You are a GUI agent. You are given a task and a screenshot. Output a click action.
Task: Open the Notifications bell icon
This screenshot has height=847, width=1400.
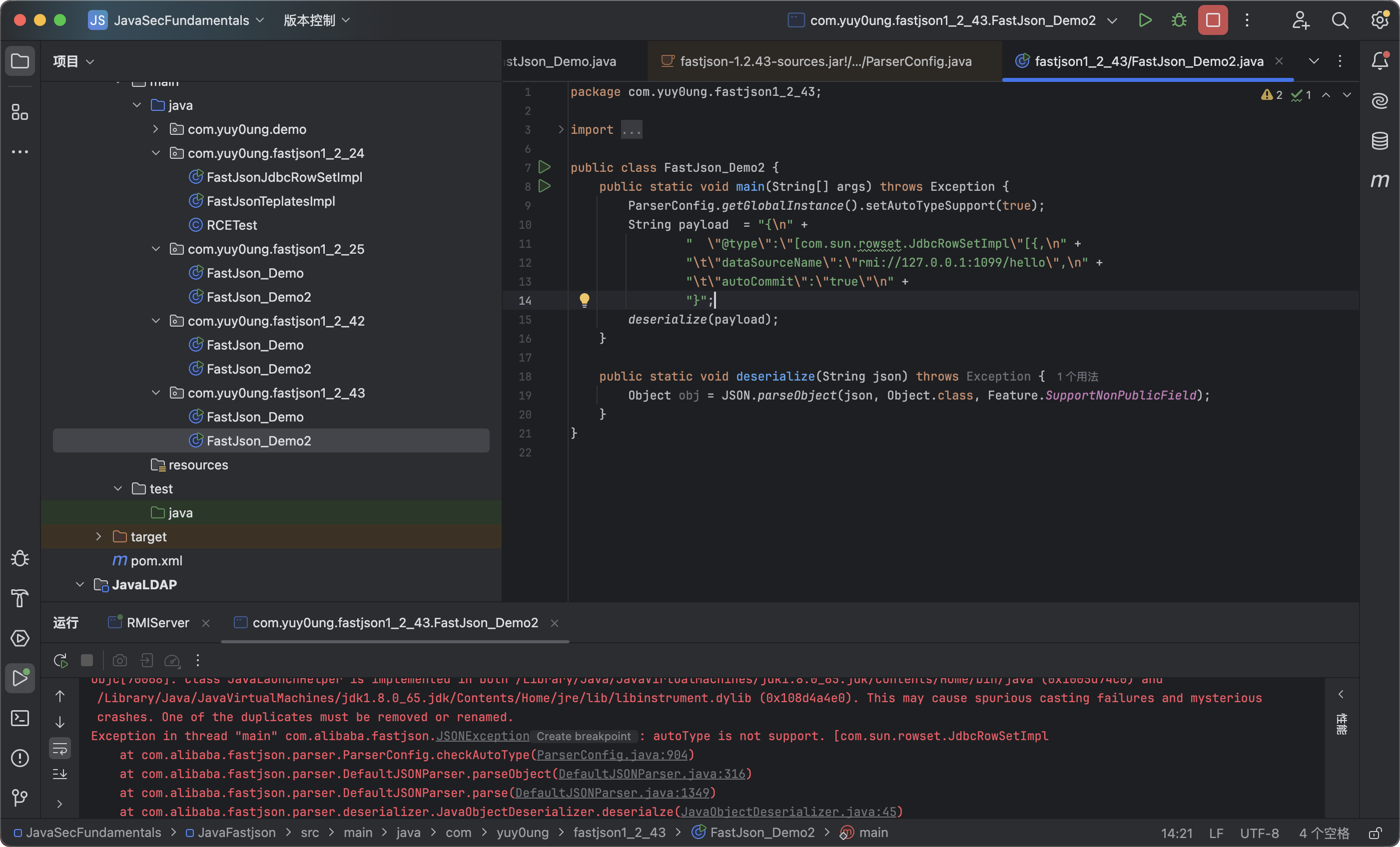[x=1380, y=61]
